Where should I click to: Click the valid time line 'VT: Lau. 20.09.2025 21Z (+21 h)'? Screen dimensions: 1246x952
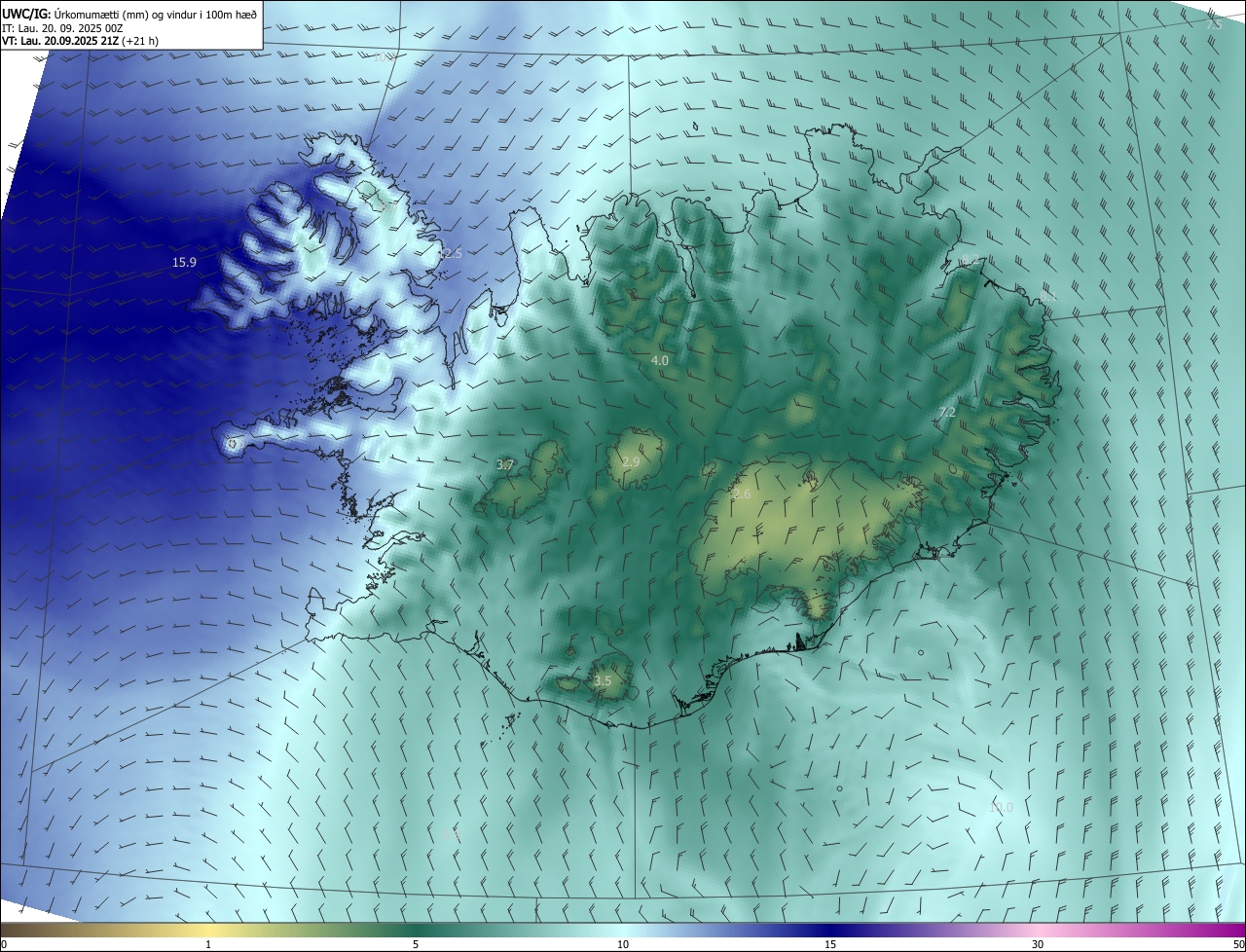(x=82, y=42)
